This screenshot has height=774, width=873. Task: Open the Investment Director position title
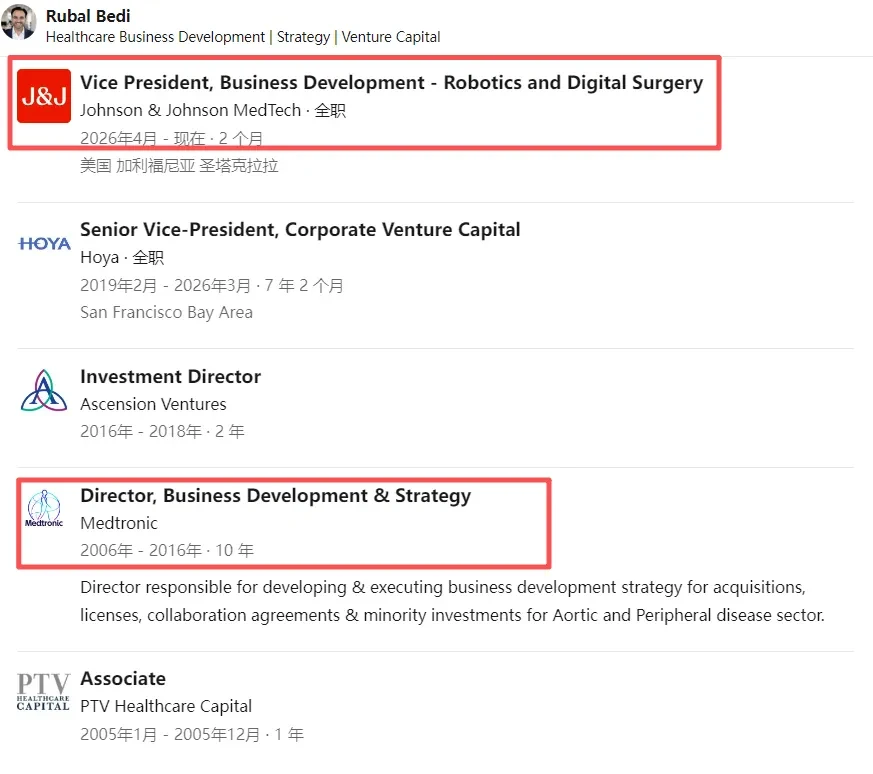coord(170,376)
